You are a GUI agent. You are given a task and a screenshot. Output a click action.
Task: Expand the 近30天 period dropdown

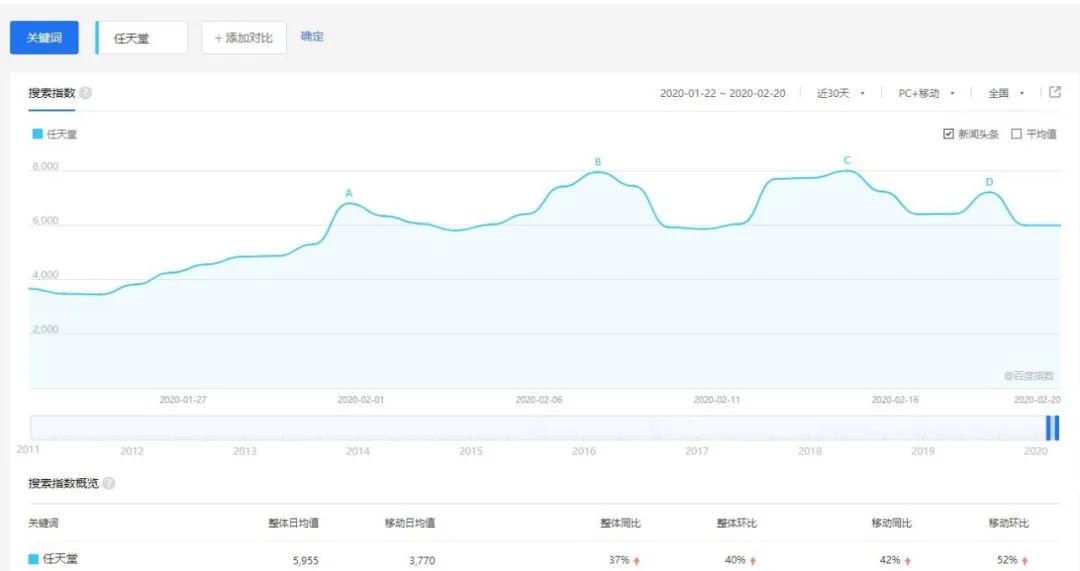pyautogui.click(x=840, y=93)
